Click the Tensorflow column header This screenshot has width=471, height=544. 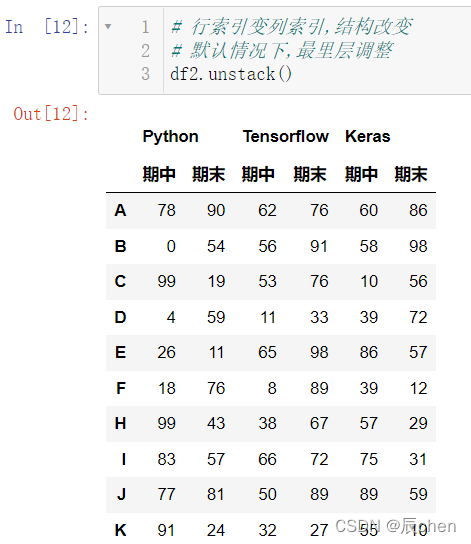pyautogui.click(x=285, y=136)
